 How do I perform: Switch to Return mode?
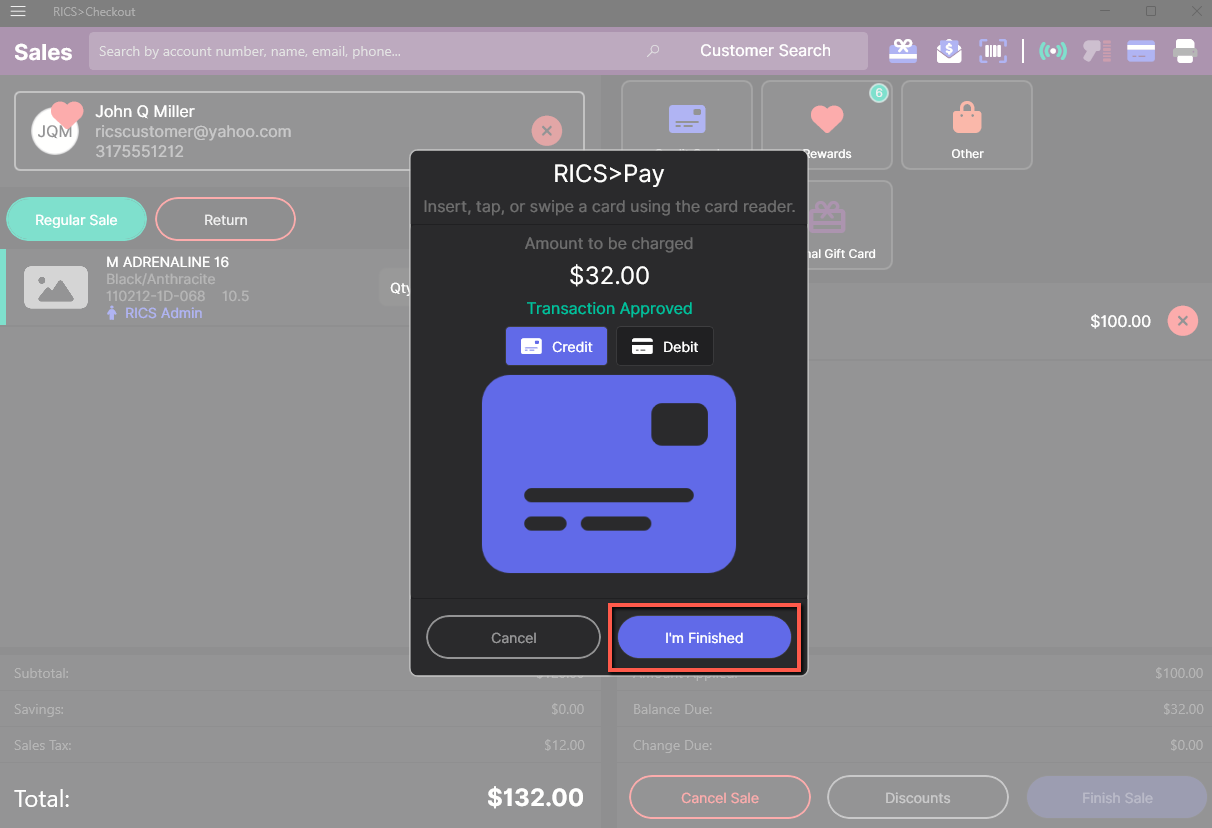point(226,220)
